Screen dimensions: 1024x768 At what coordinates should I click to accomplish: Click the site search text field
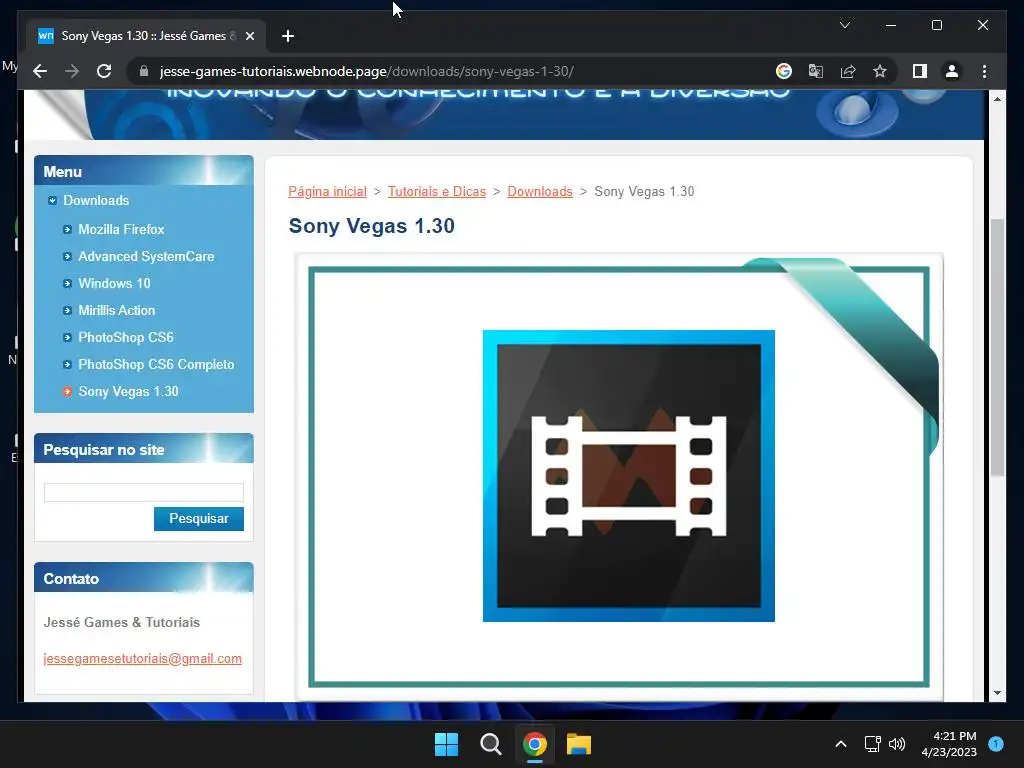[x=144, y=492]
